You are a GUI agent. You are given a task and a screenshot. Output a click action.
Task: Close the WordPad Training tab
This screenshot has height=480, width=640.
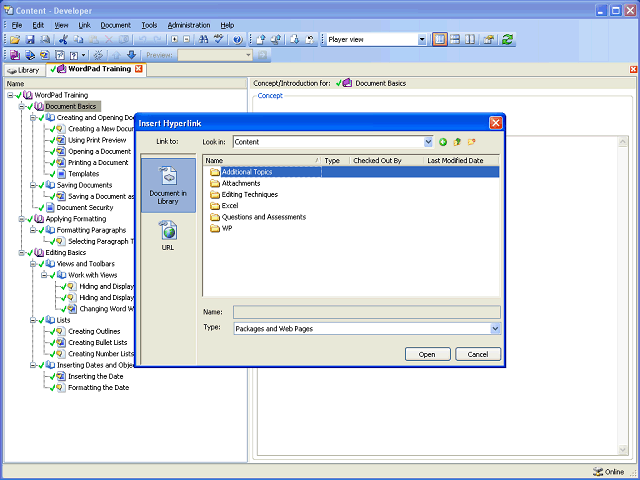[x=139, y=69]
